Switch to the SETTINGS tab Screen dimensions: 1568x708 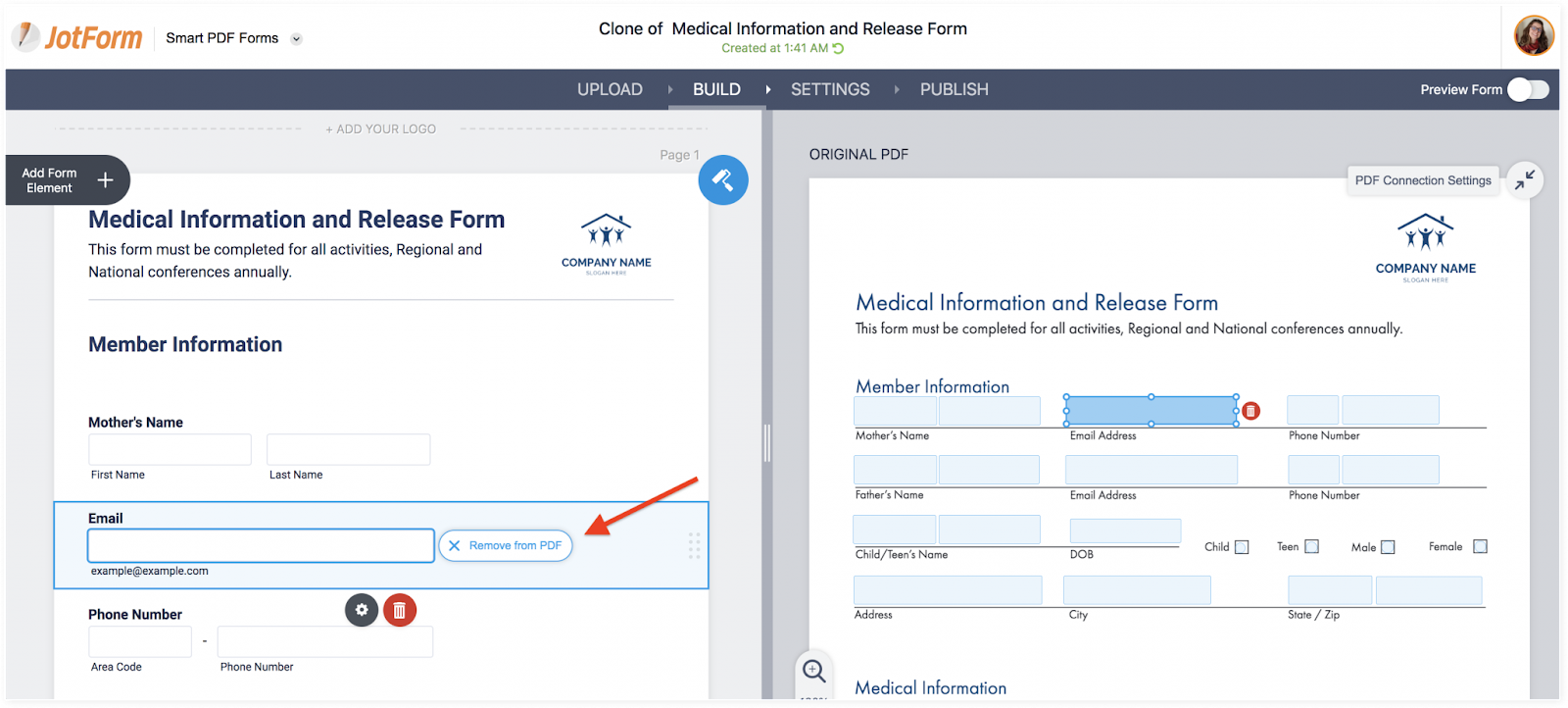point(830,89)
